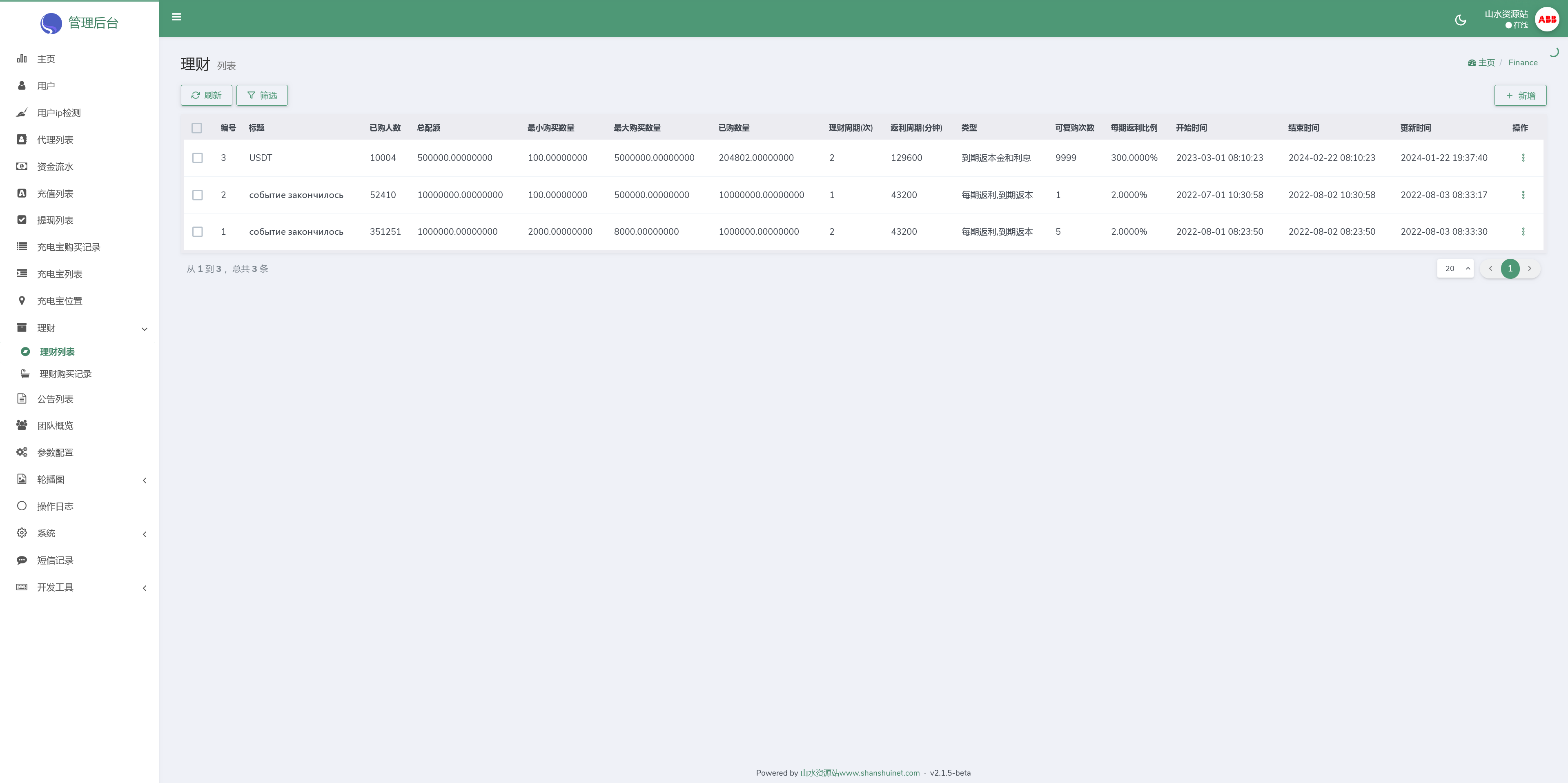1568x783 pixels.
Task: Tick checkbox for USDT row
Action: click(x=197, y=158)
